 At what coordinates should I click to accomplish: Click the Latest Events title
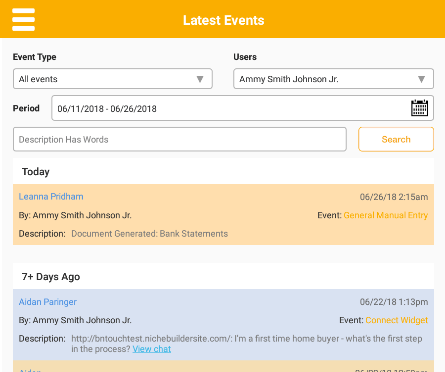tap(224, 20)
